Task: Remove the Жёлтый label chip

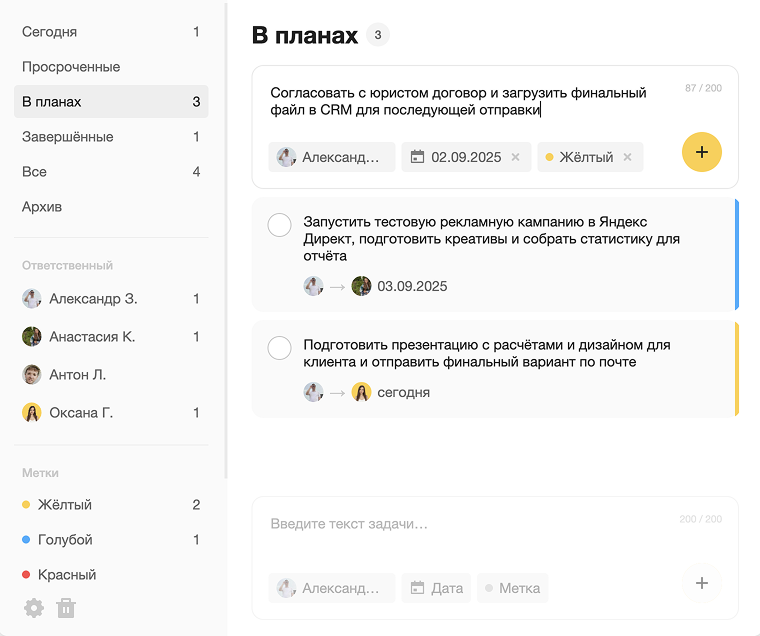Action: pyautogui.click(x=628, y=157)
